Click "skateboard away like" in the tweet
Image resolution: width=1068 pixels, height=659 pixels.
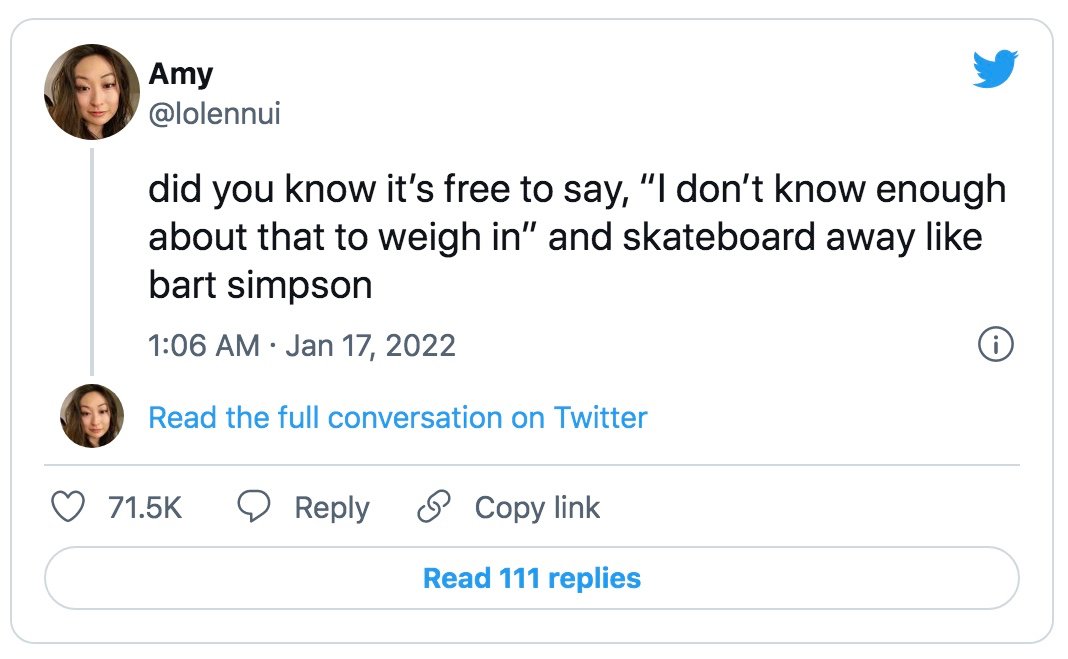802,238
